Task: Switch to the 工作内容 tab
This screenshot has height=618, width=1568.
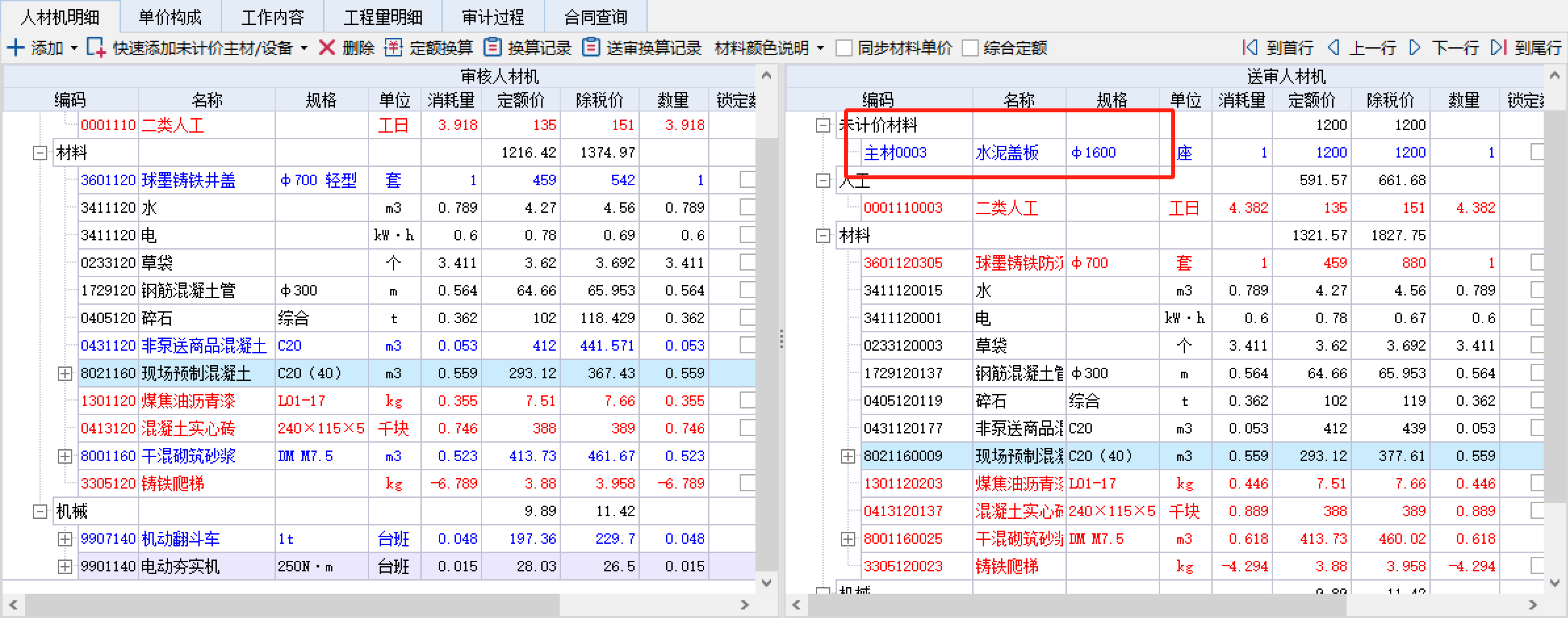Action: (273, 17)
